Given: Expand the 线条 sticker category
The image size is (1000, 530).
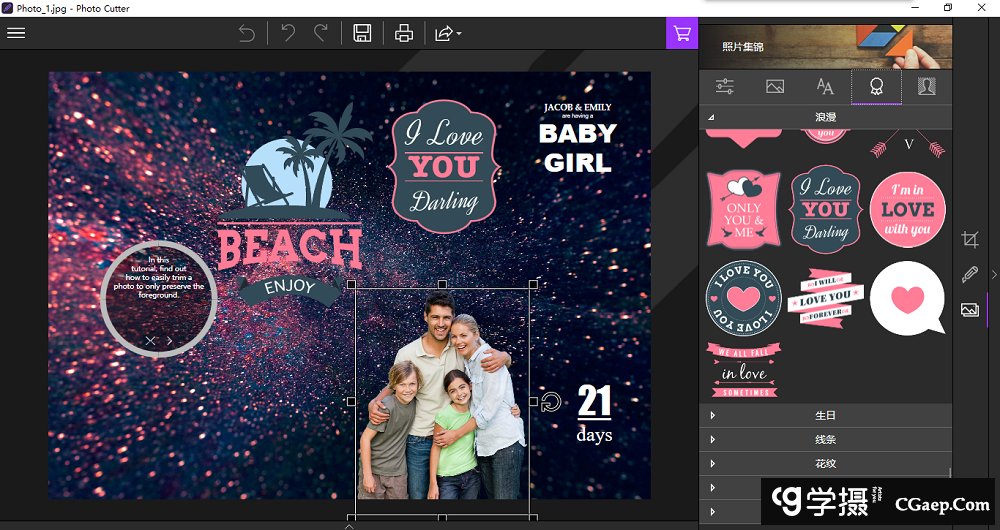Looking at the screenshot, I should (x=825, y=439).
